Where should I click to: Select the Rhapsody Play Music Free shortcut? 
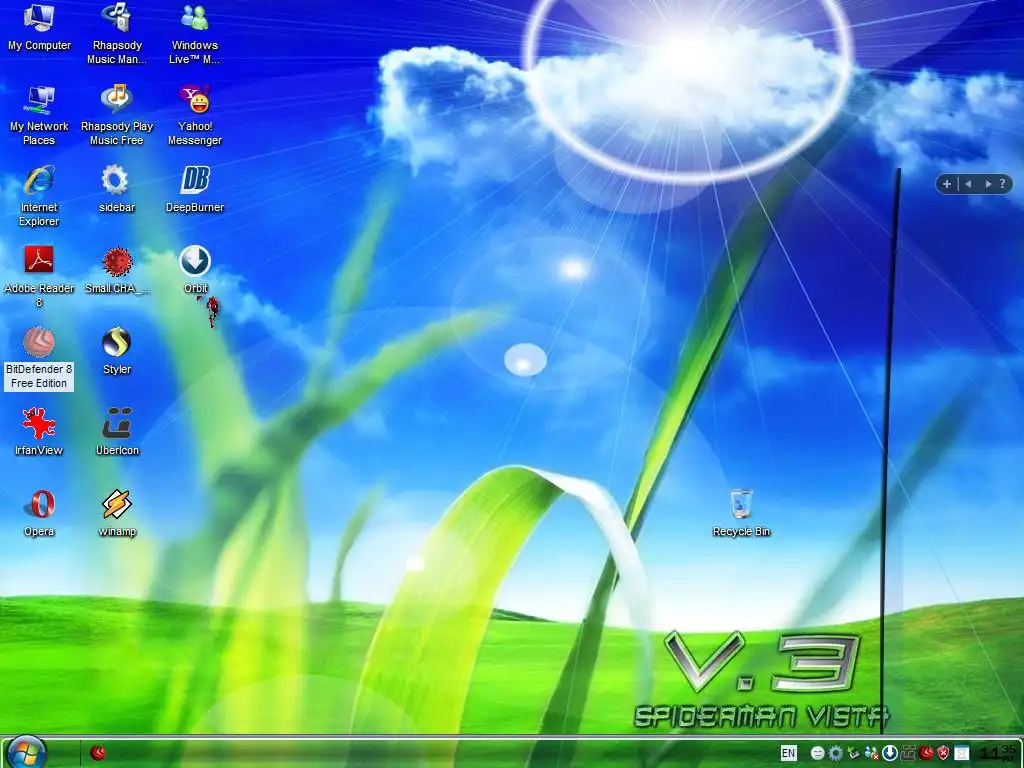click(117, 115)
